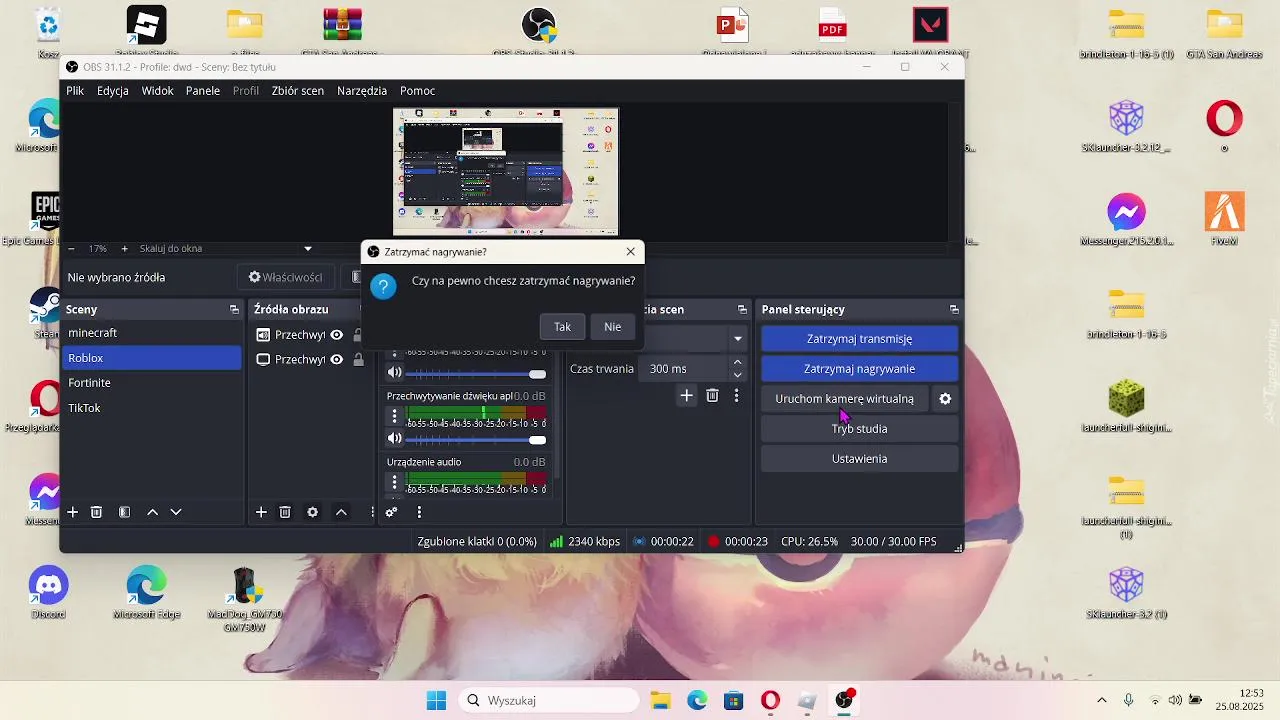
Task: Toggle lock on second Przechwyt source
Action: click(x=357, y=360)
